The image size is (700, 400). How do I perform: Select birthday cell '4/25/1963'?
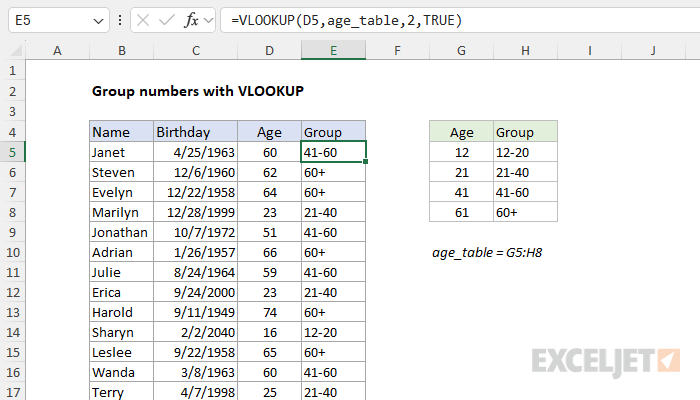pyautogui.click(x=196, y=152)
